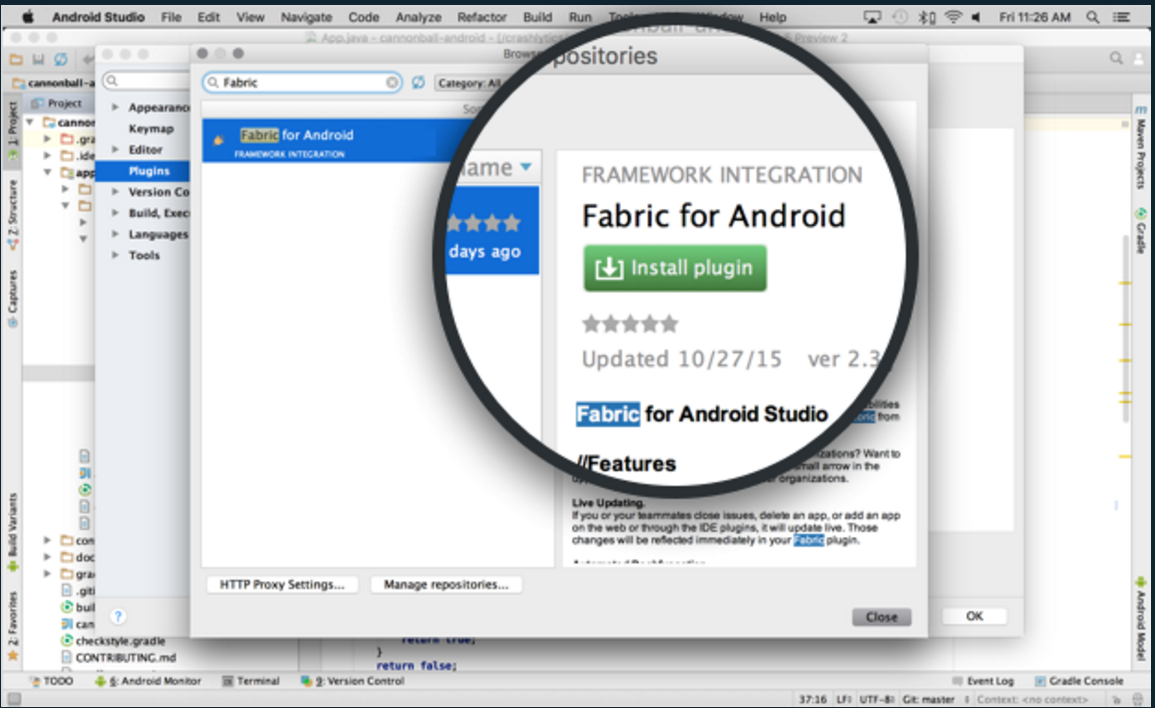
Task: Expand Build, Execution settings section
Action: click(x=116, y=213)
